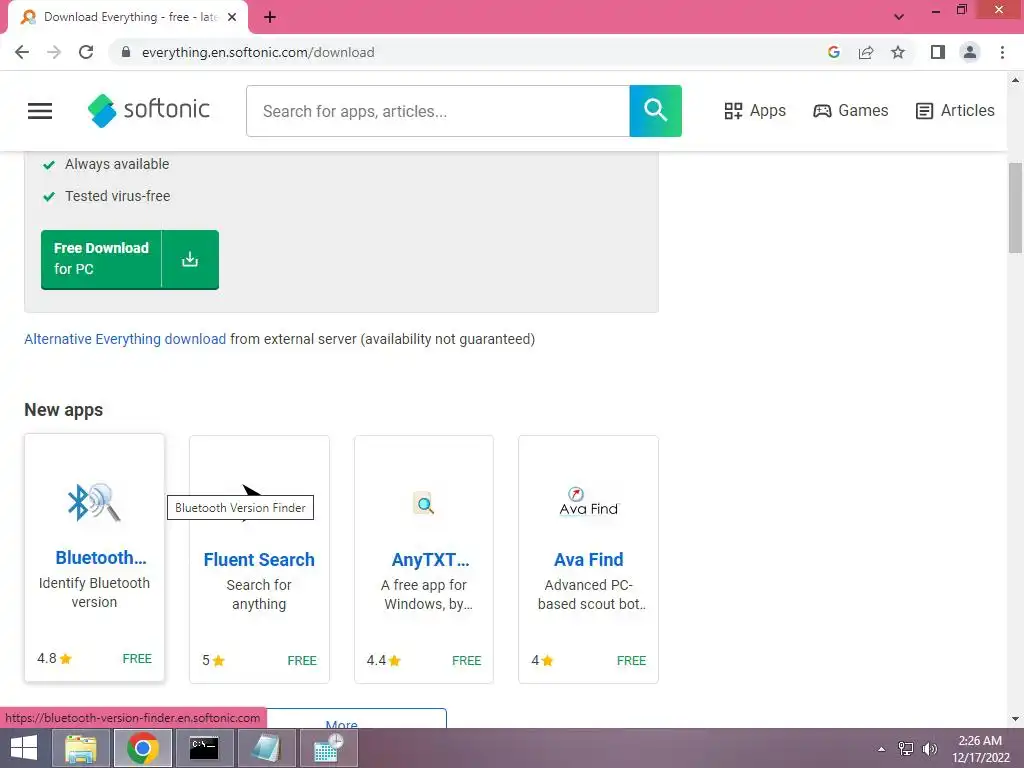Click the FREE label on Fluent Search card

pos(302,660)
